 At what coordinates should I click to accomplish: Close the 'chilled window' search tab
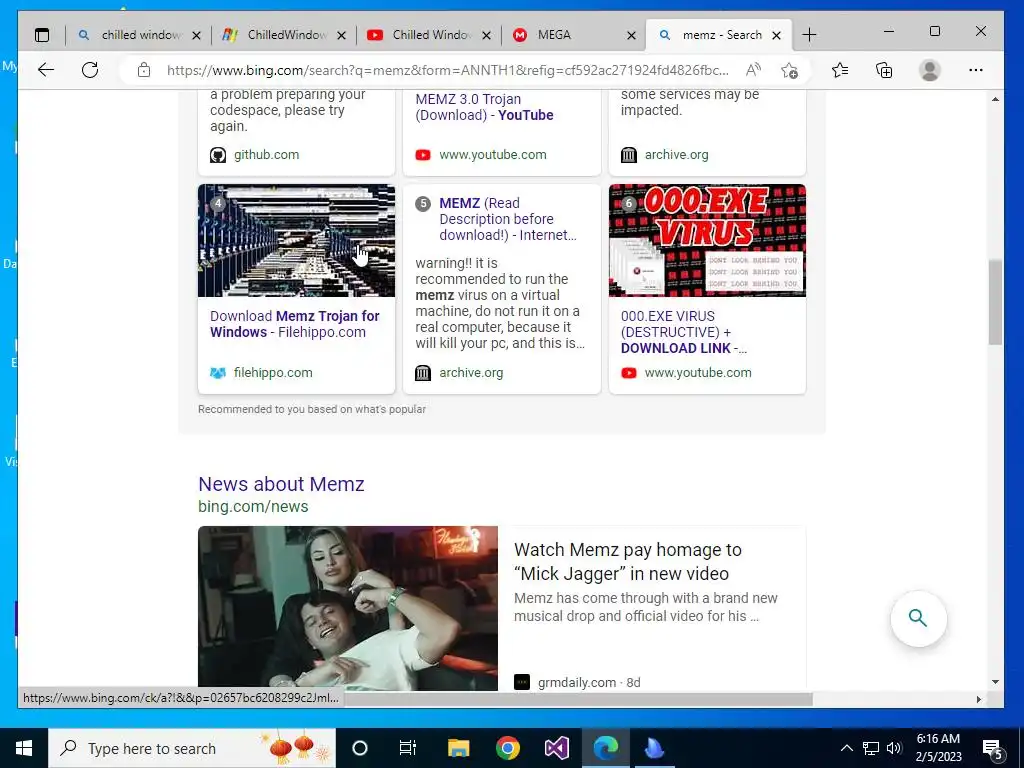click(196, 36)
